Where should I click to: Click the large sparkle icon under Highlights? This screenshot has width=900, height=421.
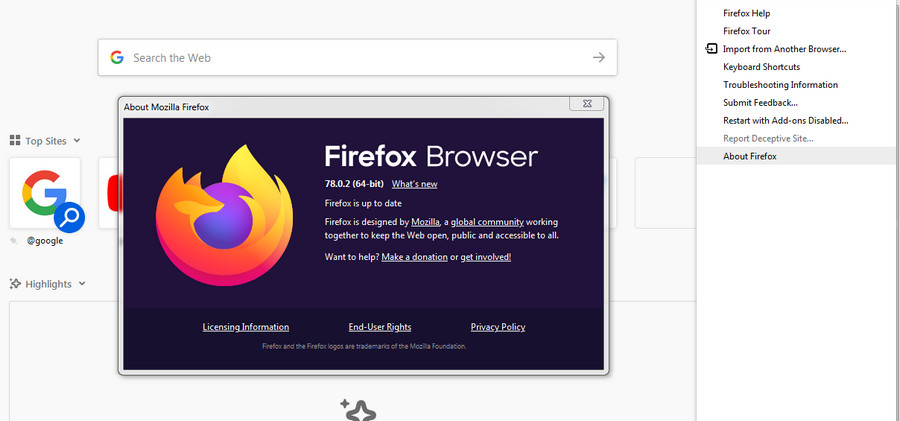coord(359,410)
